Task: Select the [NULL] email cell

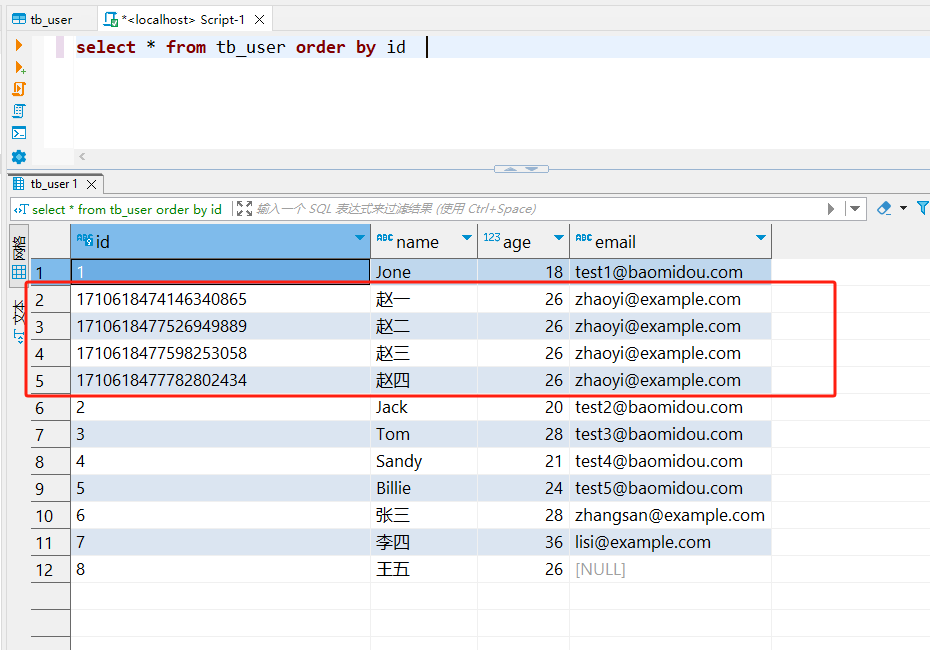Action: tap(670, 569)
